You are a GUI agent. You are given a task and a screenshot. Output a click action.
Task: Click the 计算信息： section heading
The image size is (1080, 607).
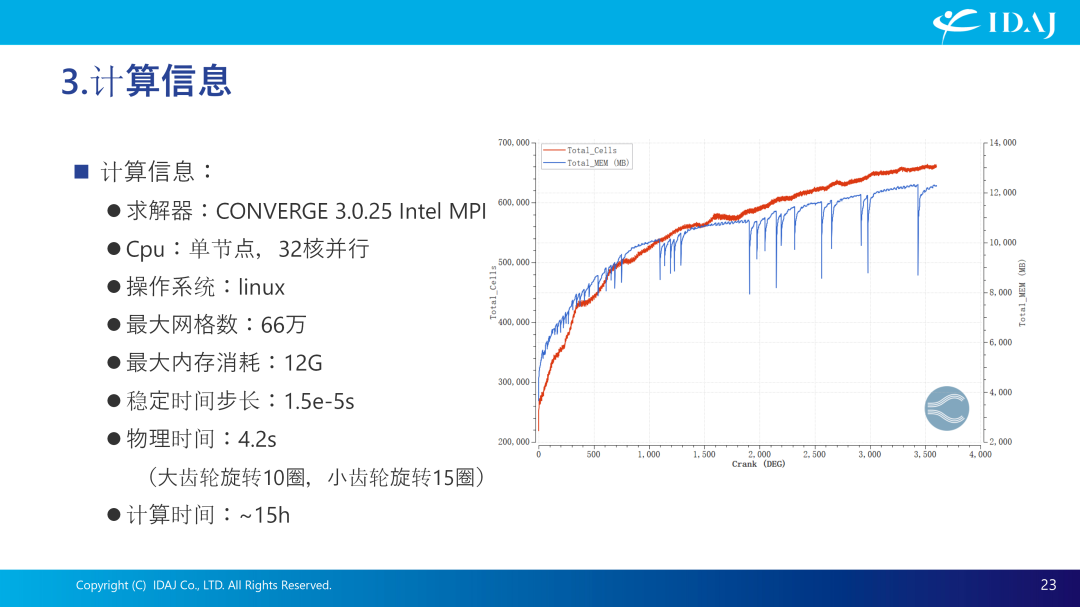158,172
